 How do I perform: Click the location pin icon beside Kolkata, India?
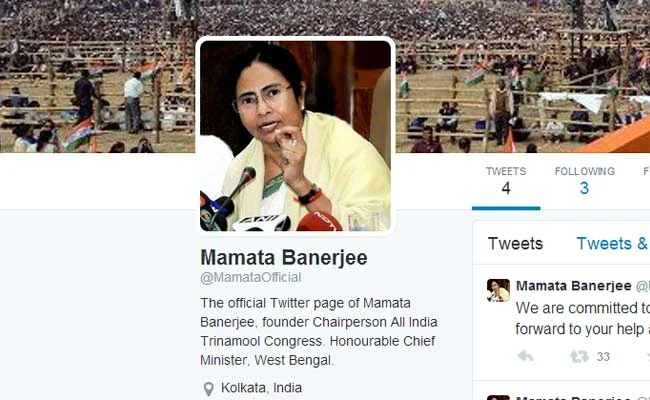click(x=209, y=389)
